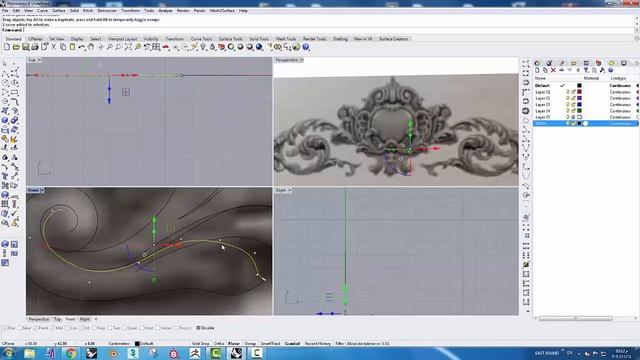Image resolution: width=640 pixels, height=360 pixels.
Task: Click the light bulb Hide objects icon
Action: (203, 47)
